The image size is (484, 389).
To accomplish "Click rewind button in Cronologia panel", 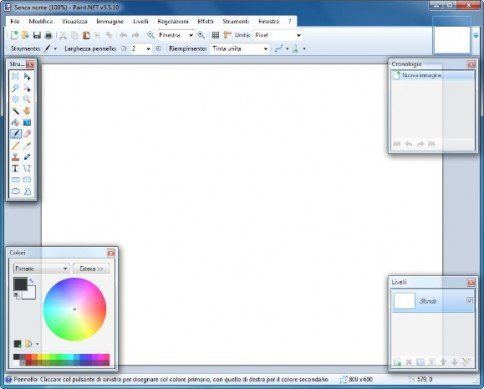I will 397,144.
